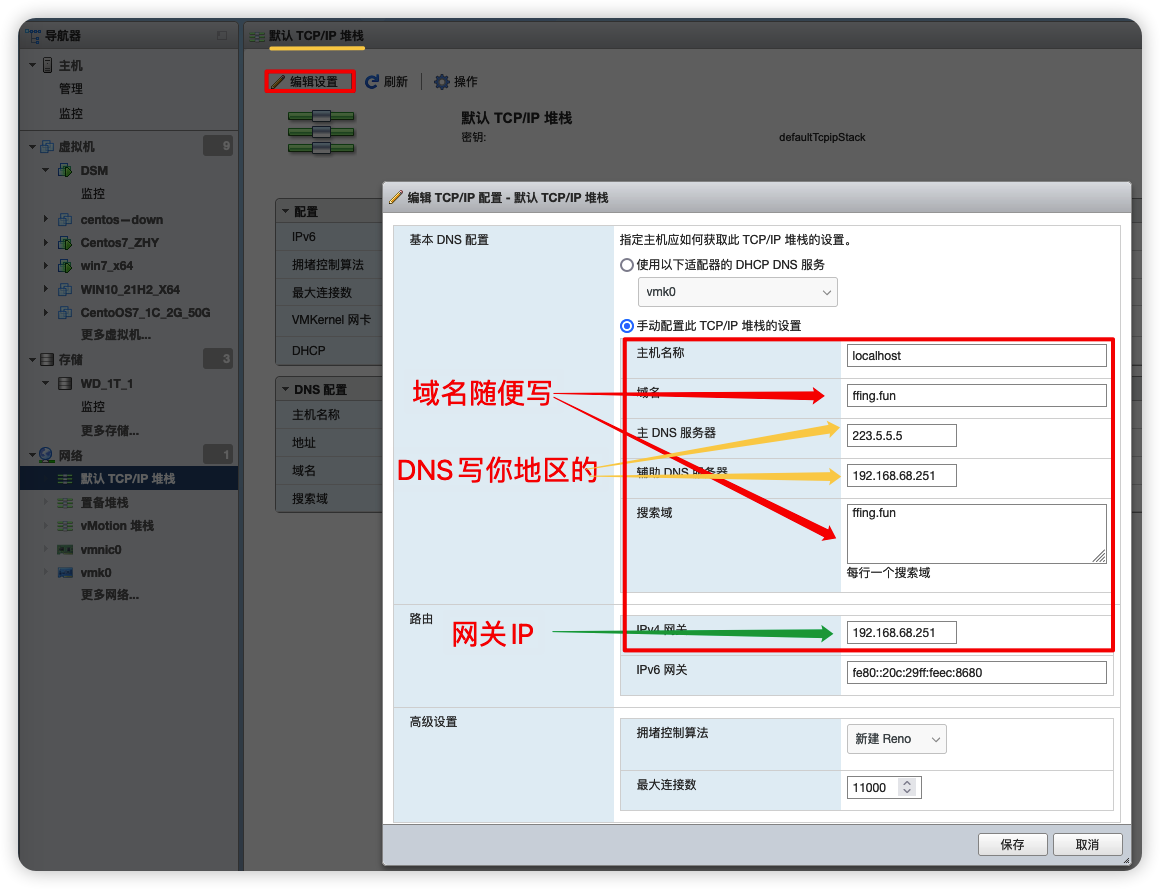Click the Save button
The height and width of the screenshot is (889, 1160).
pos(1012,845)
